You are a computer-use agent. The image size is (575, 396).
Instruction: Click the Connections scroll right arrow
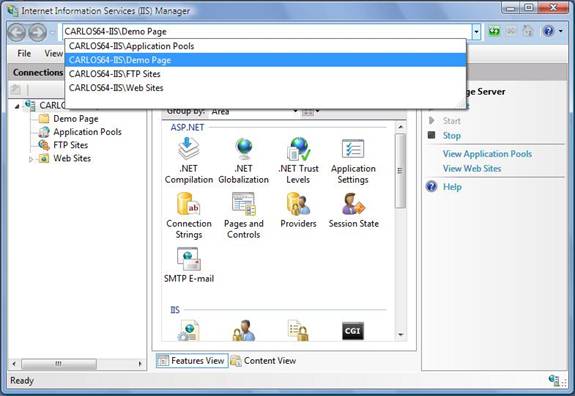point(140,364)
